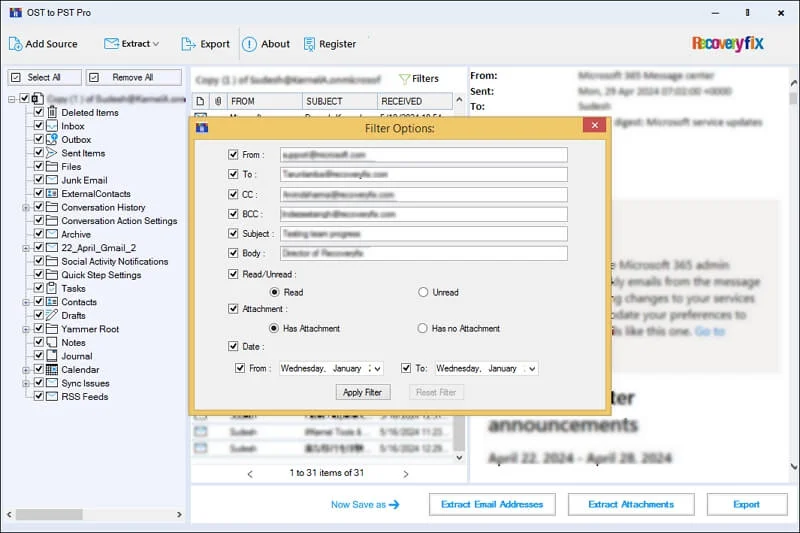This screenshot has height=533, width=800.
Task: Select the Has no Attachment option
Action: point(422,328)
